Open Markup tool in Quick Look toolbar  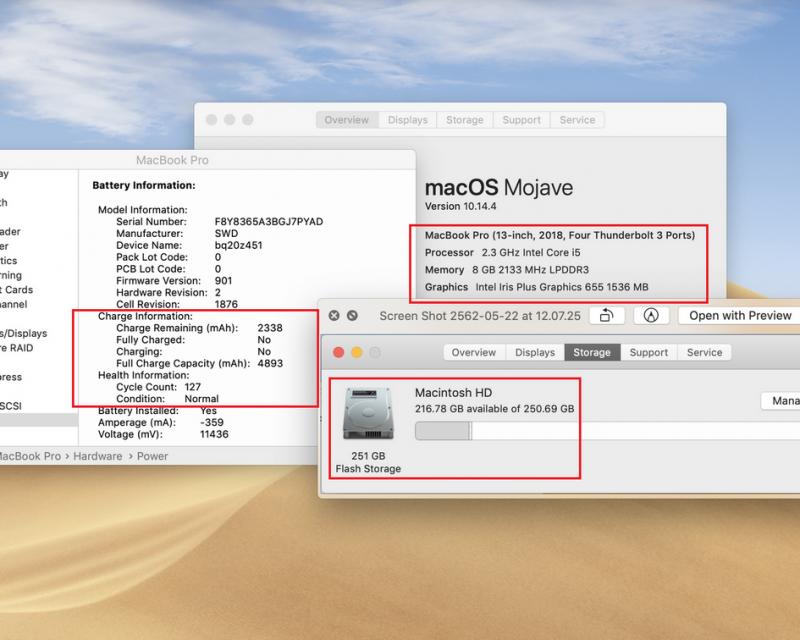653,316
